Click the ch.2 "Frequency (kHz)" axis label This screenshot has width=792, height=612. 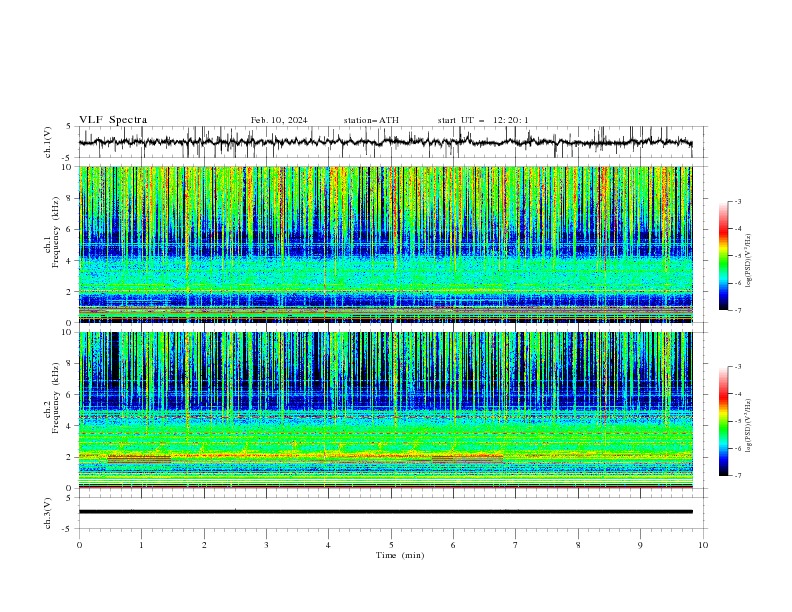tap(56, 397)
